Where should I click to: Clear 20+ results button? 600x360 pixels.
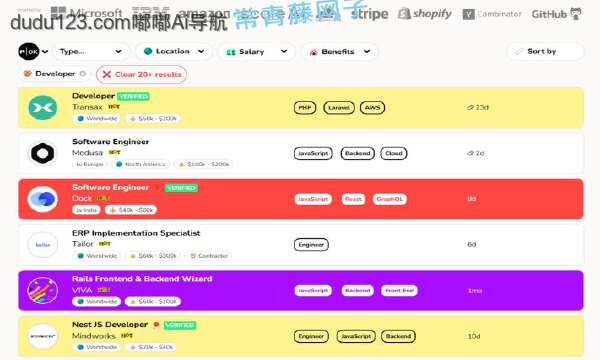point(142,74)
